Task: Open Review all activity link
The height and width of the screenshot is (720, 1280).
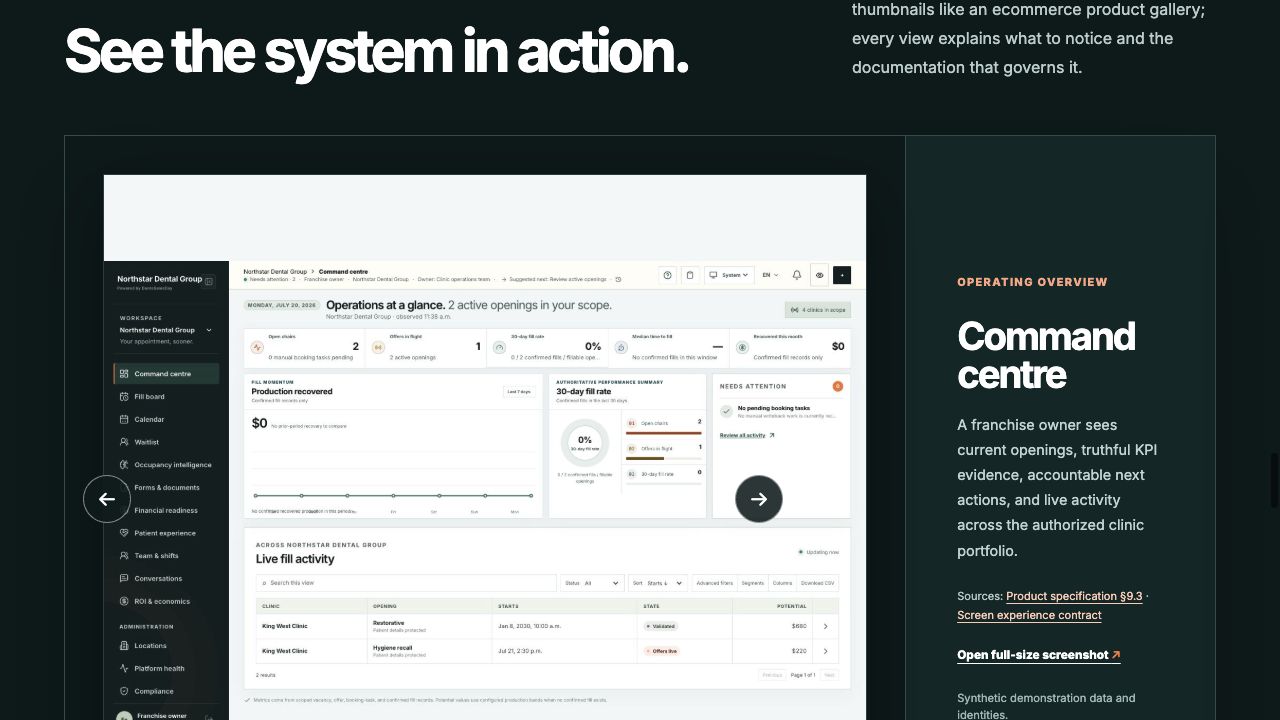Action: [x=747, y=436]
